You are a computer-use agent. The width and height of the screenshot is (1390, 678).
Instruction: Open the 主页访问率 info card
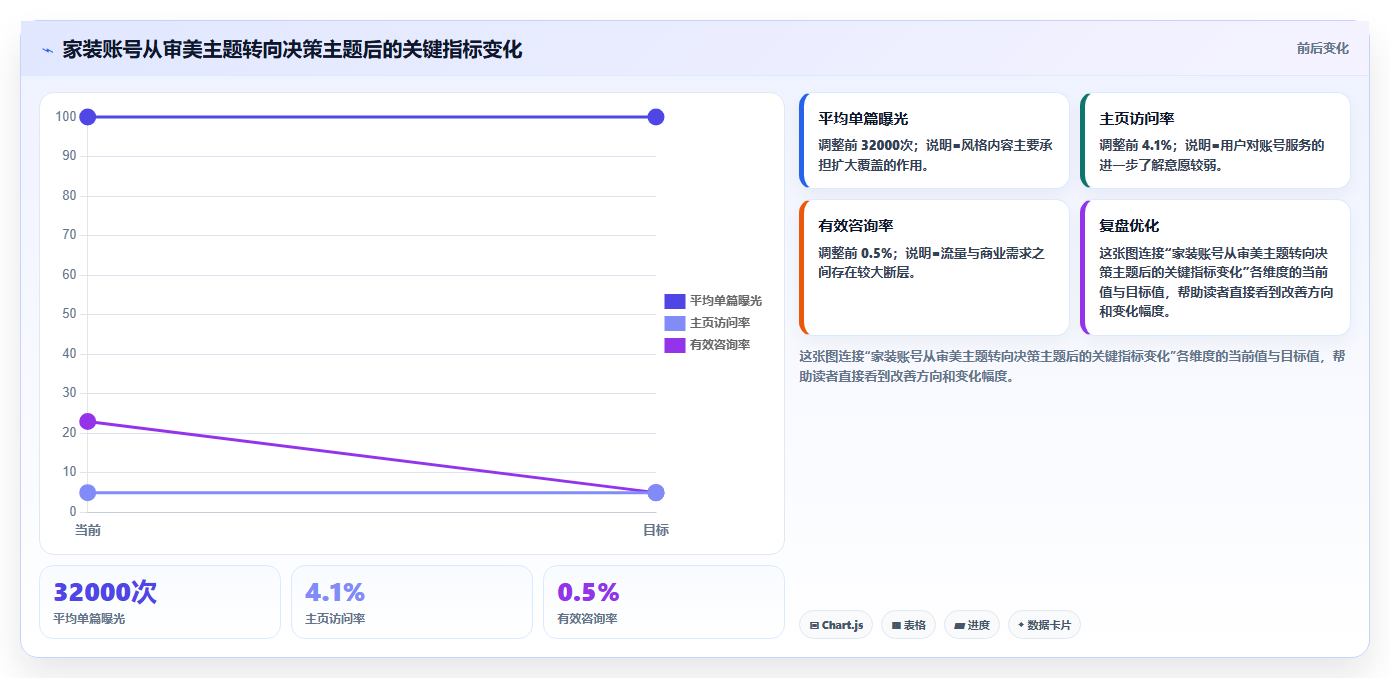1215,141
